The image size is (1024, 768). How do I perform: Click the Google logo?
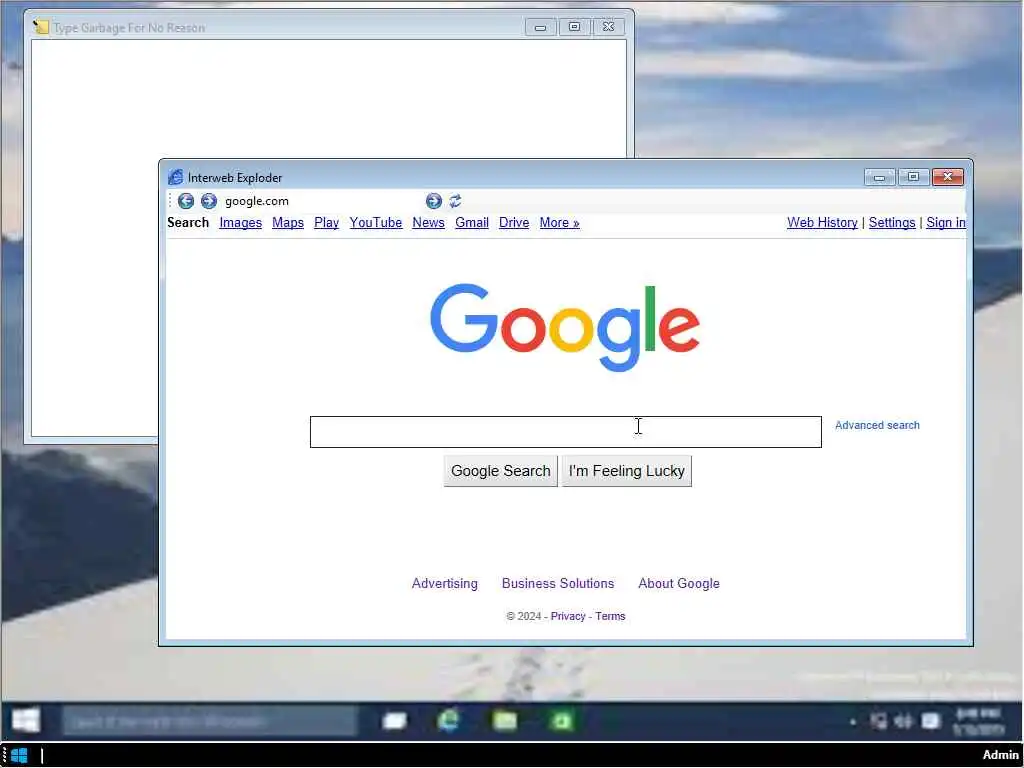coord(565,327)
